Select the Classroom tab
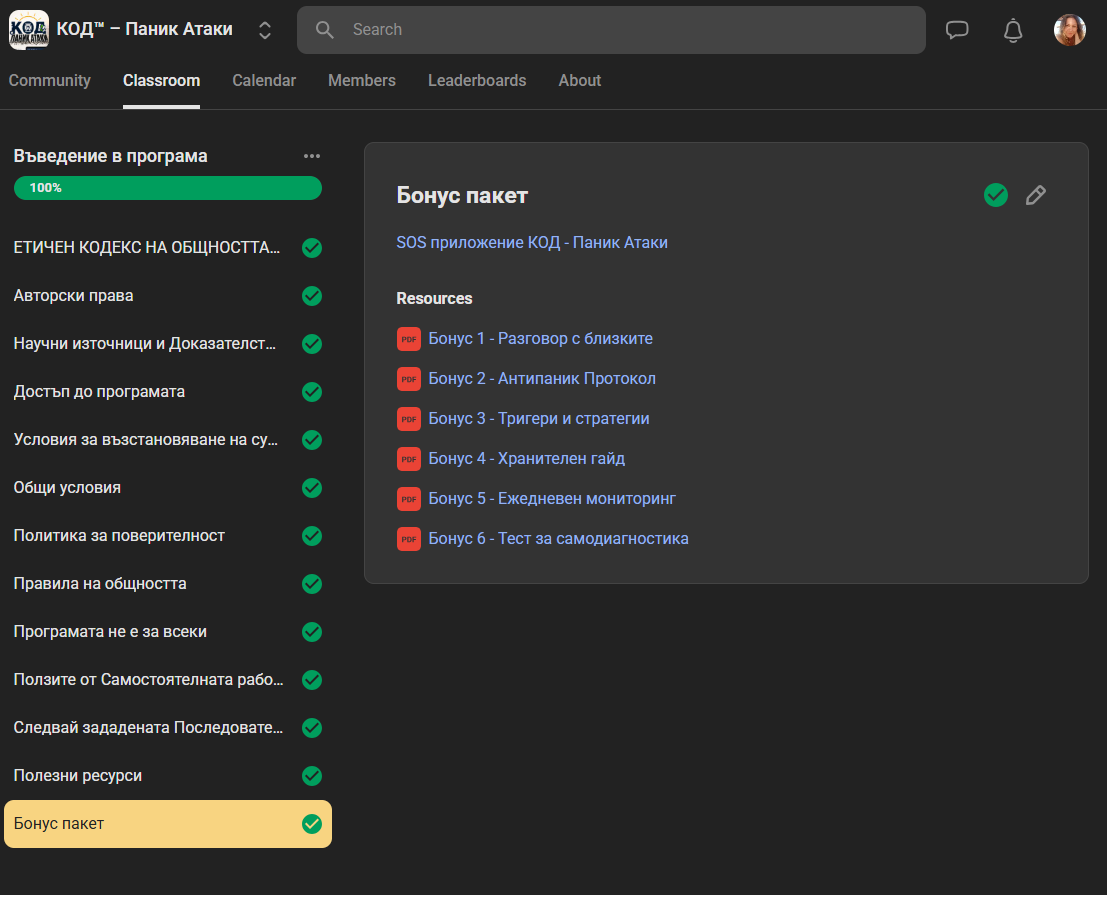Image resolution: width=1107 pixels, height=898 pixels. coord(161,80)
